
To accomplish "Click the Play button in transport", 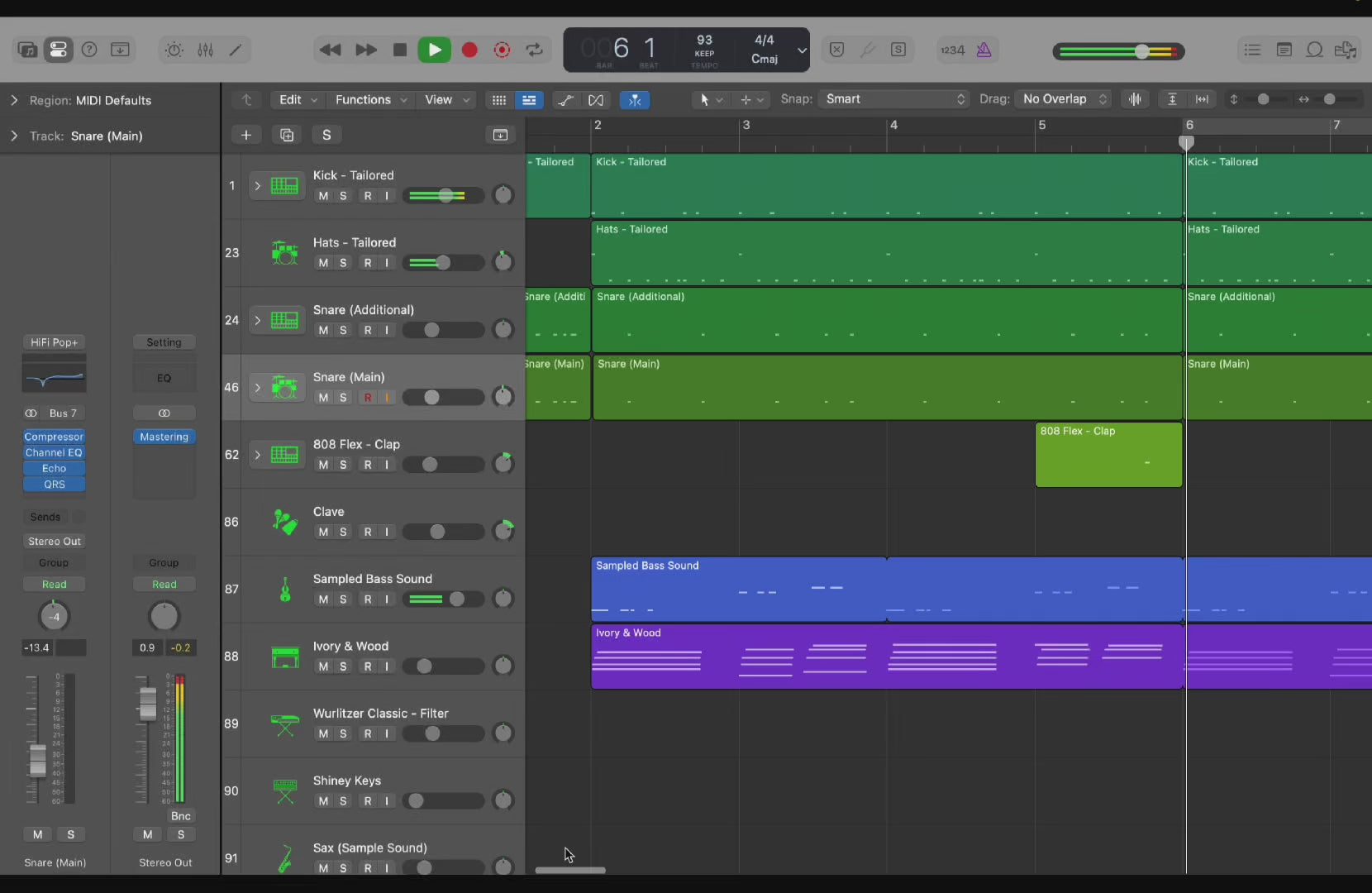I will pos(434,50).
